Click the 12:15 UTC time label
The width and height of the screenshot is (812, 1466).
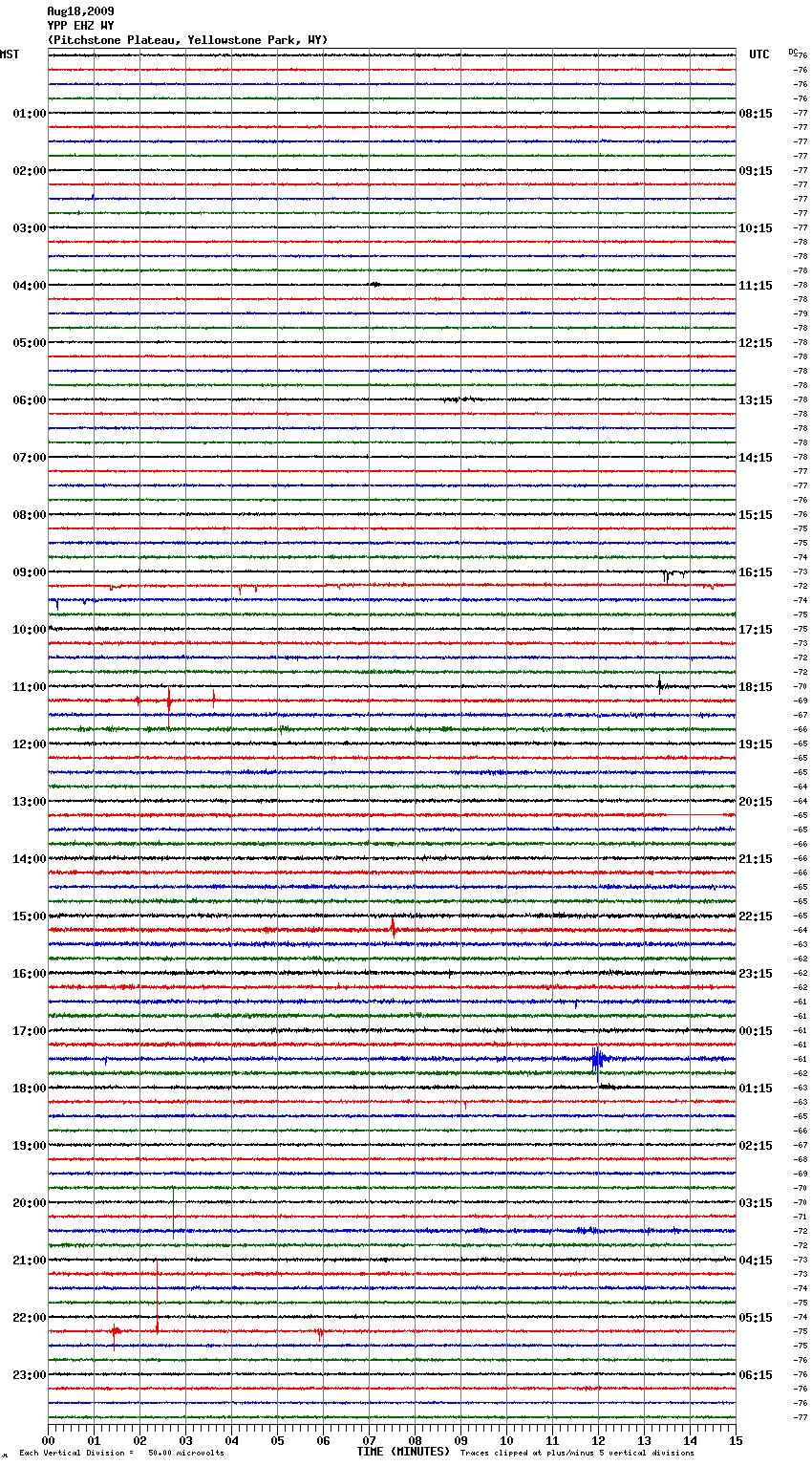756,343
